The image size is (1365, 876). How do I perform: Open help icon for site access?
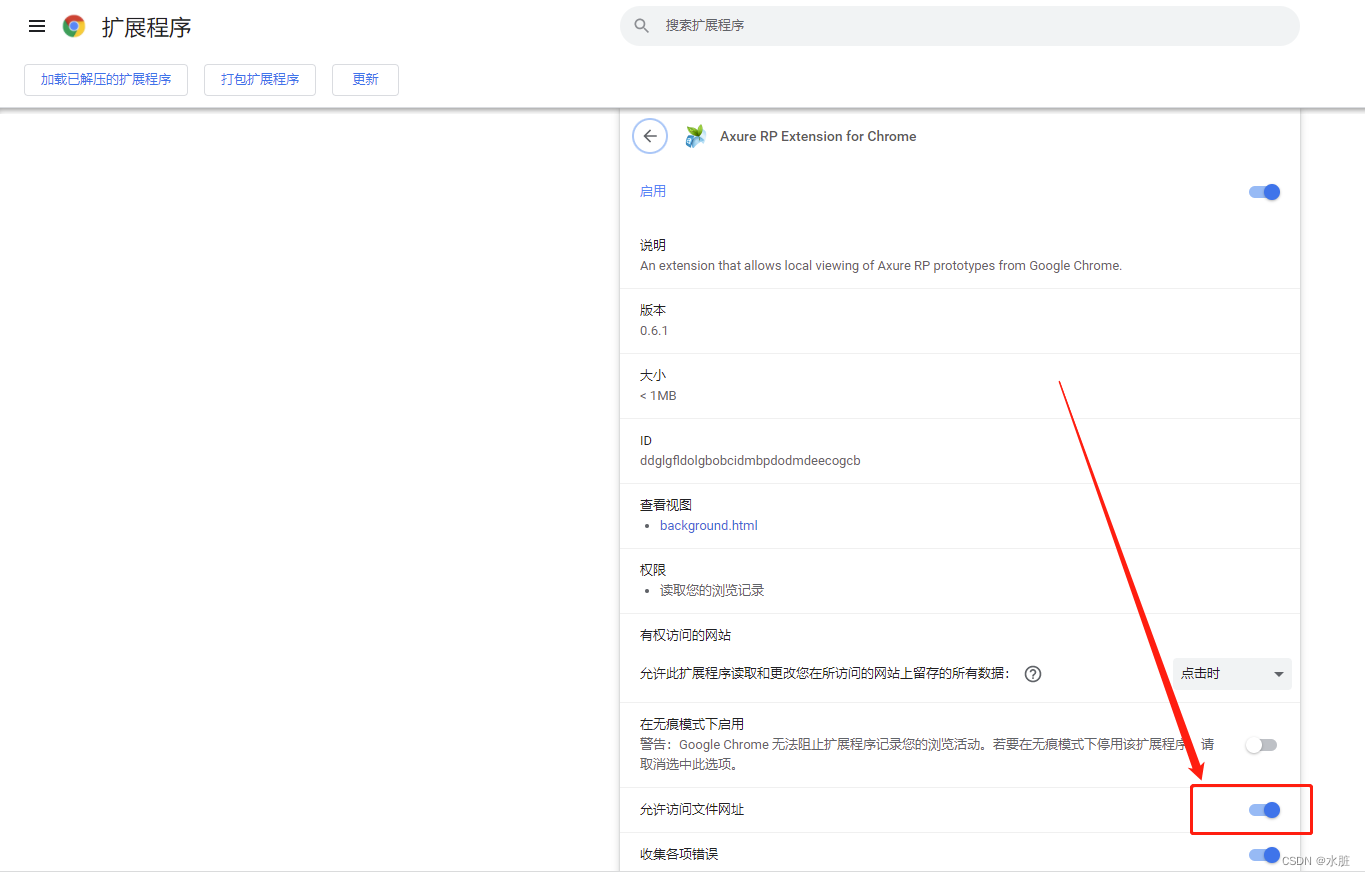1033,674
